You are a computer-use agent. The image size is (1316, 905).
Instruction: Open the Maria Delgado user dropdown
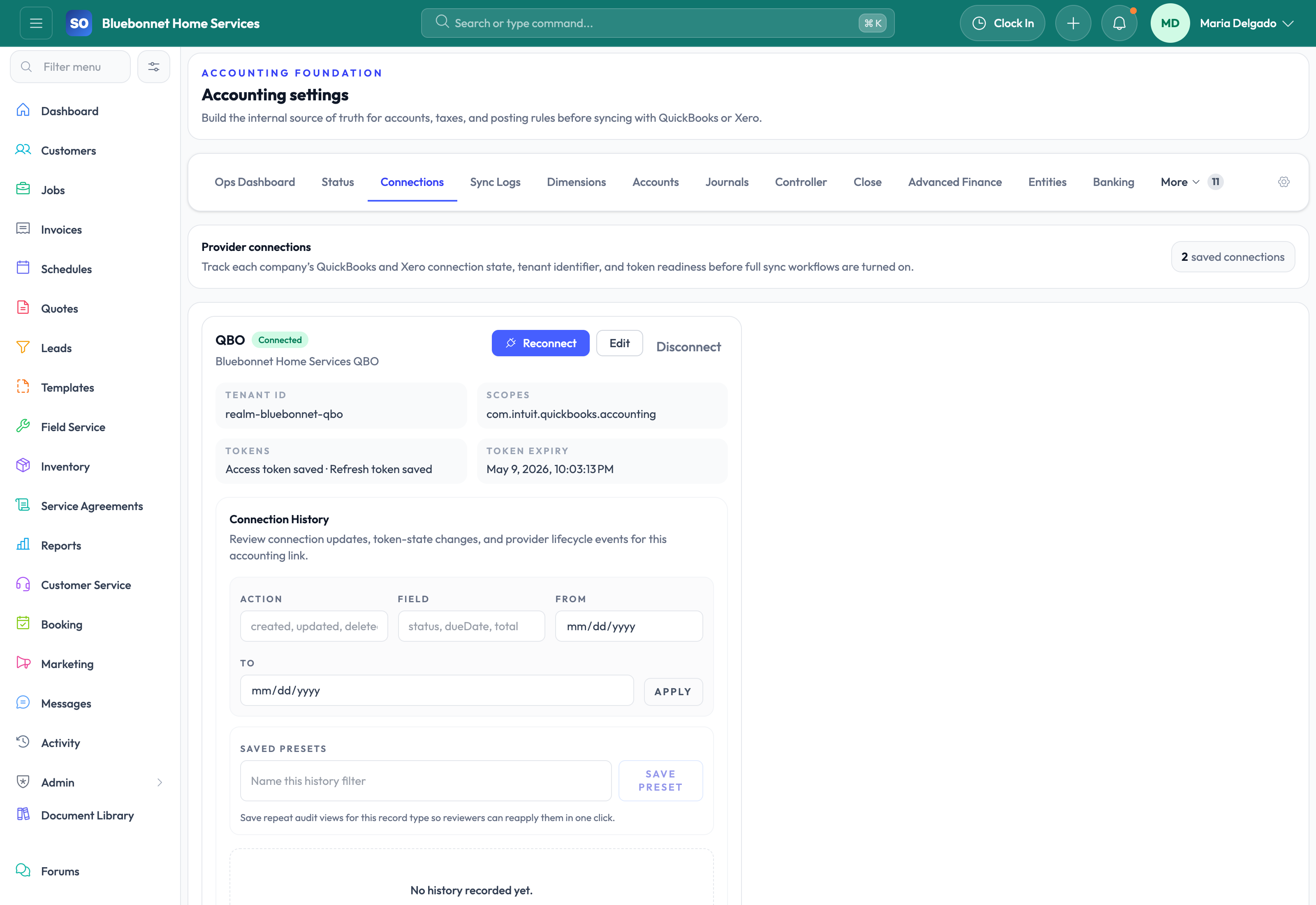click(1247, 23)
